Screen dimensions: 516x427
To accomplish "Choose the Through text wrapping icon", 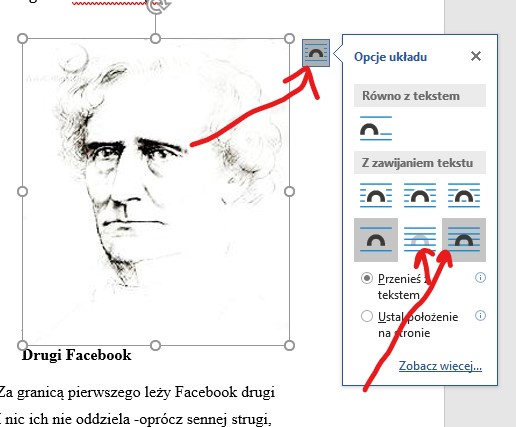I will click(x=464, y=195).
